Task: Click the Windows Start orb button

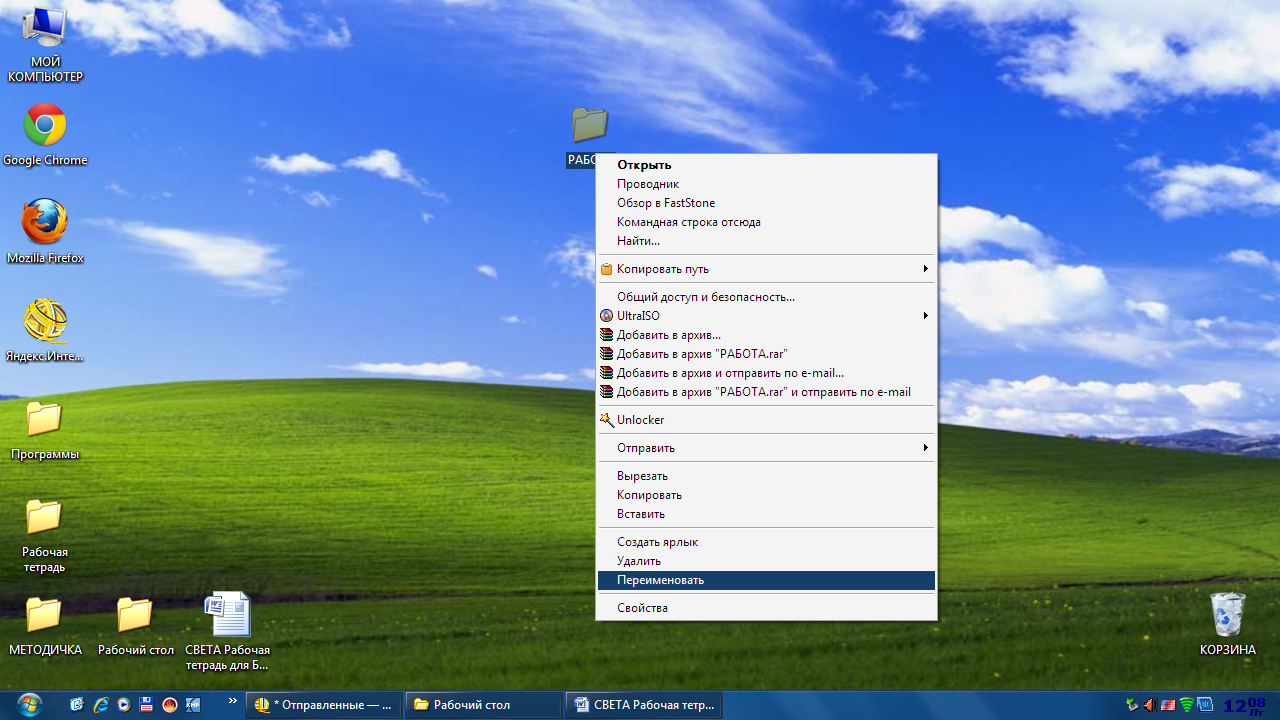Action: [x=29, y=705]
